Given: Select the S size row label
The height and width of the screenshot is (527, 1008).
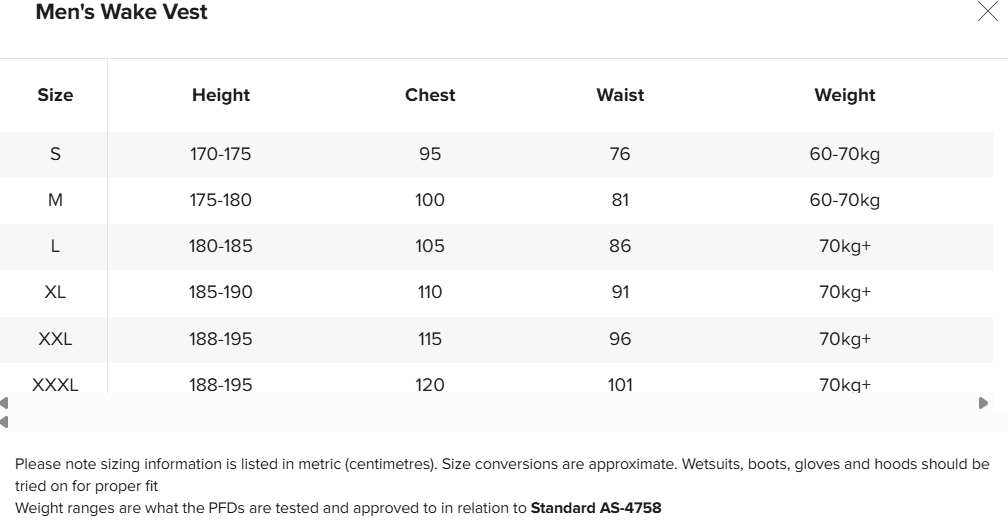Looking at the screenshot, I should (55, 154).
